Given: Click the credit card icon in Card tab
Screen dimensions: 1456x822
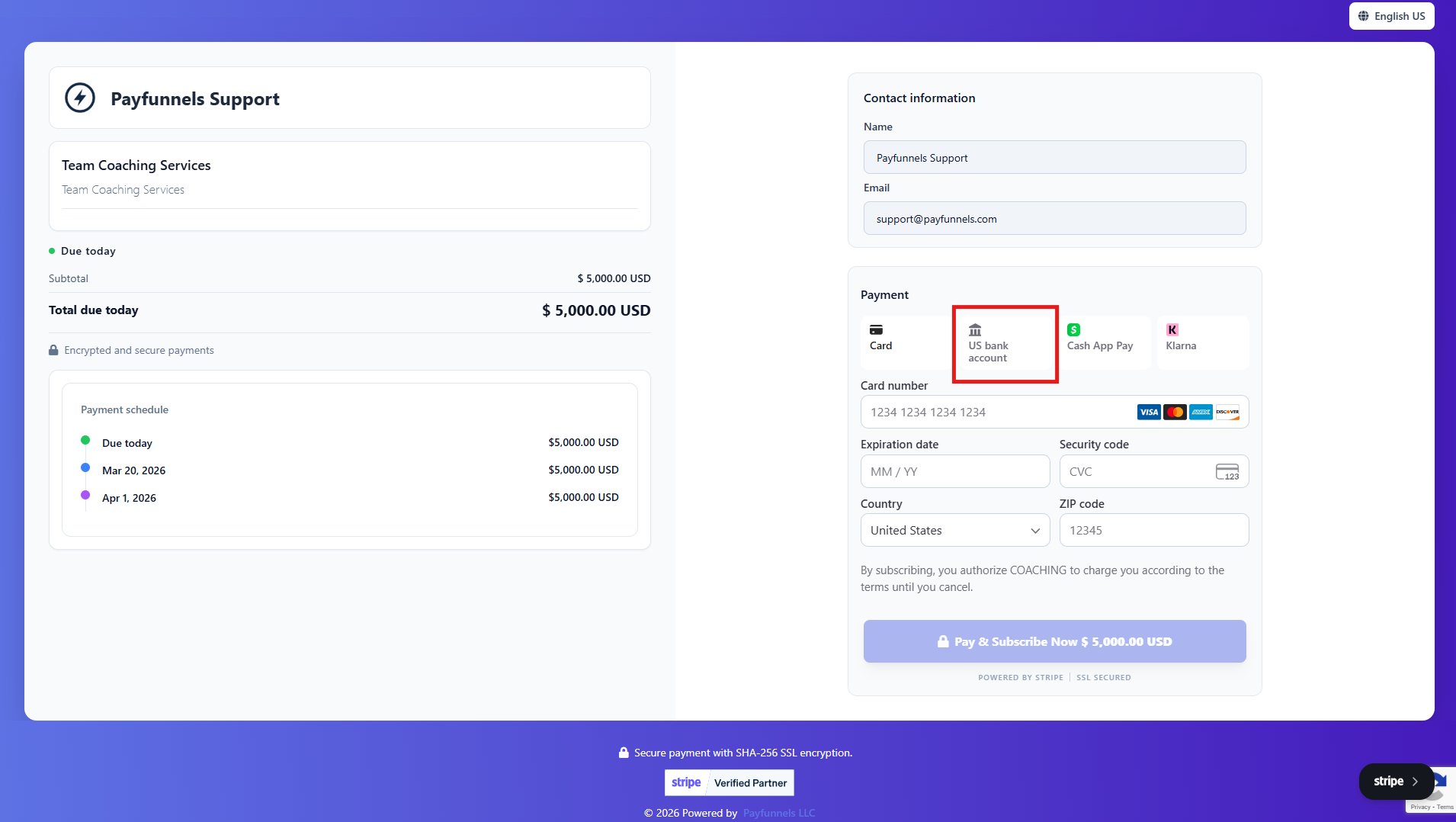Looking at the screenshot, I should 877,330.
